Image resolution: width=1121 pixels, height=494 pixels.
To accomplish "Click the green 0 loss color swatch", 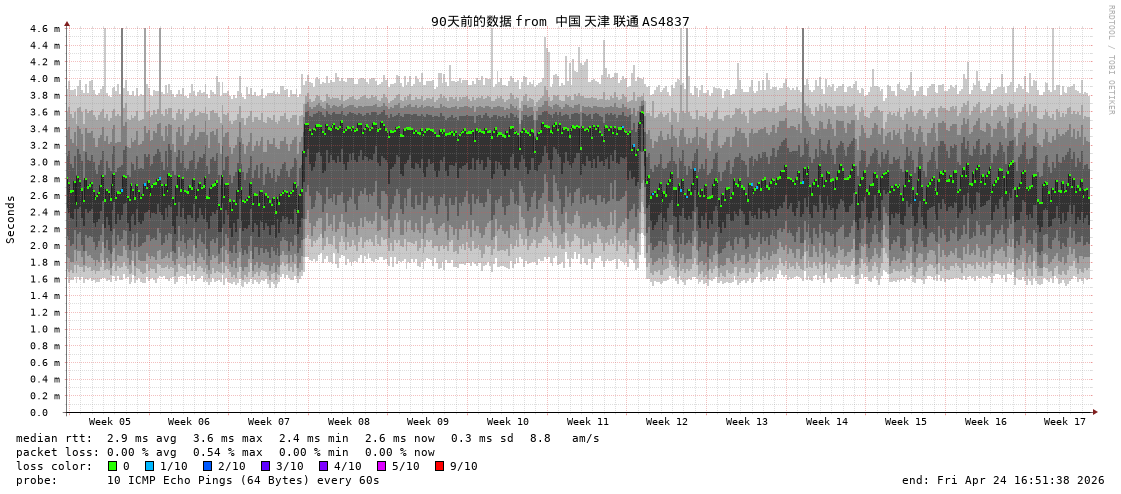I will coord(112,466).
